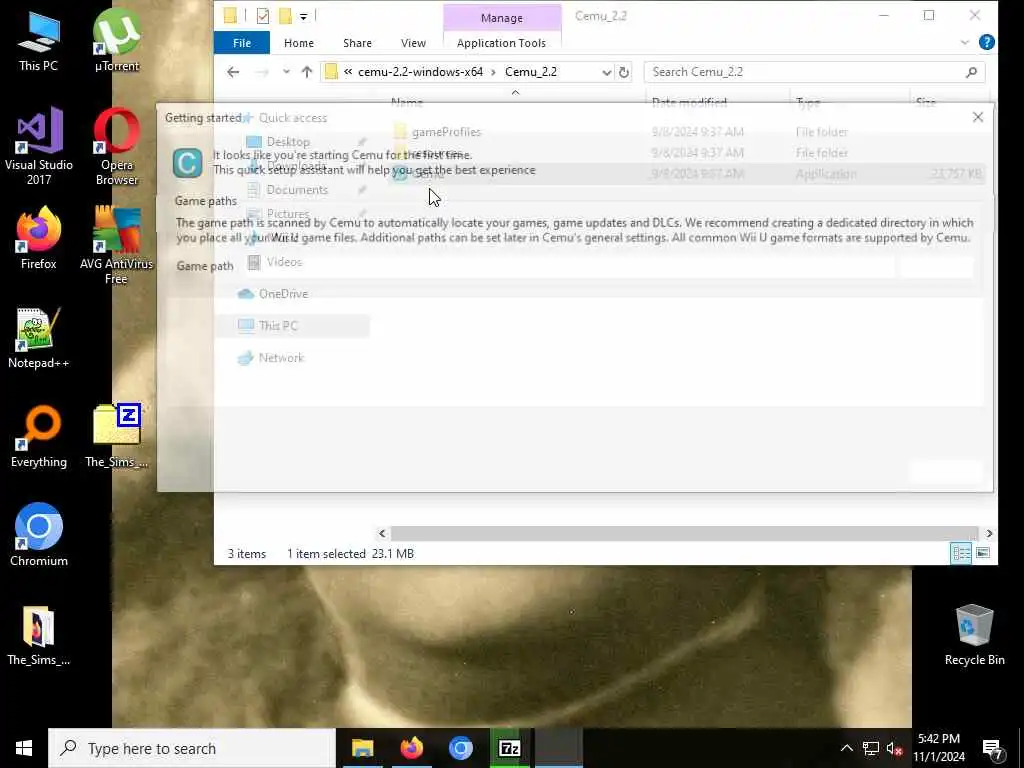
Task: Click the Manage contextual tab
Action: coord(502,18)
